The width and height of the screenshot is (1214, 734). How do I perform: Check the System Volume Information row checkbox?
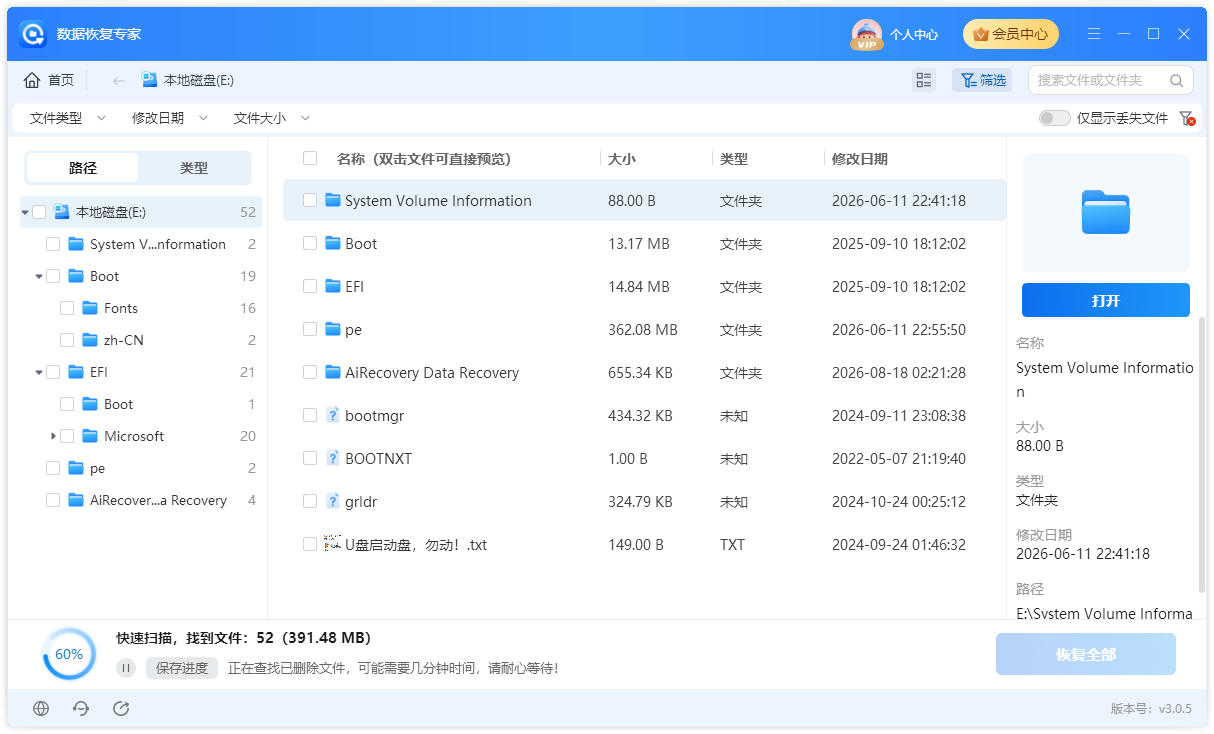[x=310, y=200]
